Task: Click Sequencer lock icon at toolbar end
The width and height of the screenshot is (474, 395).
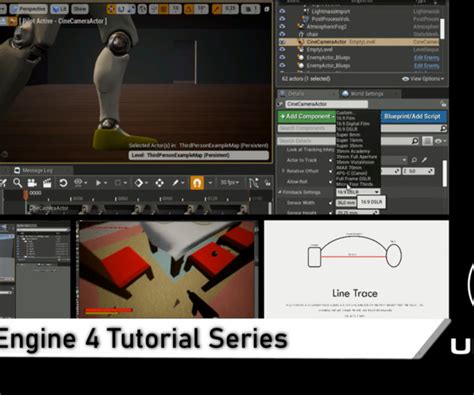Action: (x=267, y=183)
